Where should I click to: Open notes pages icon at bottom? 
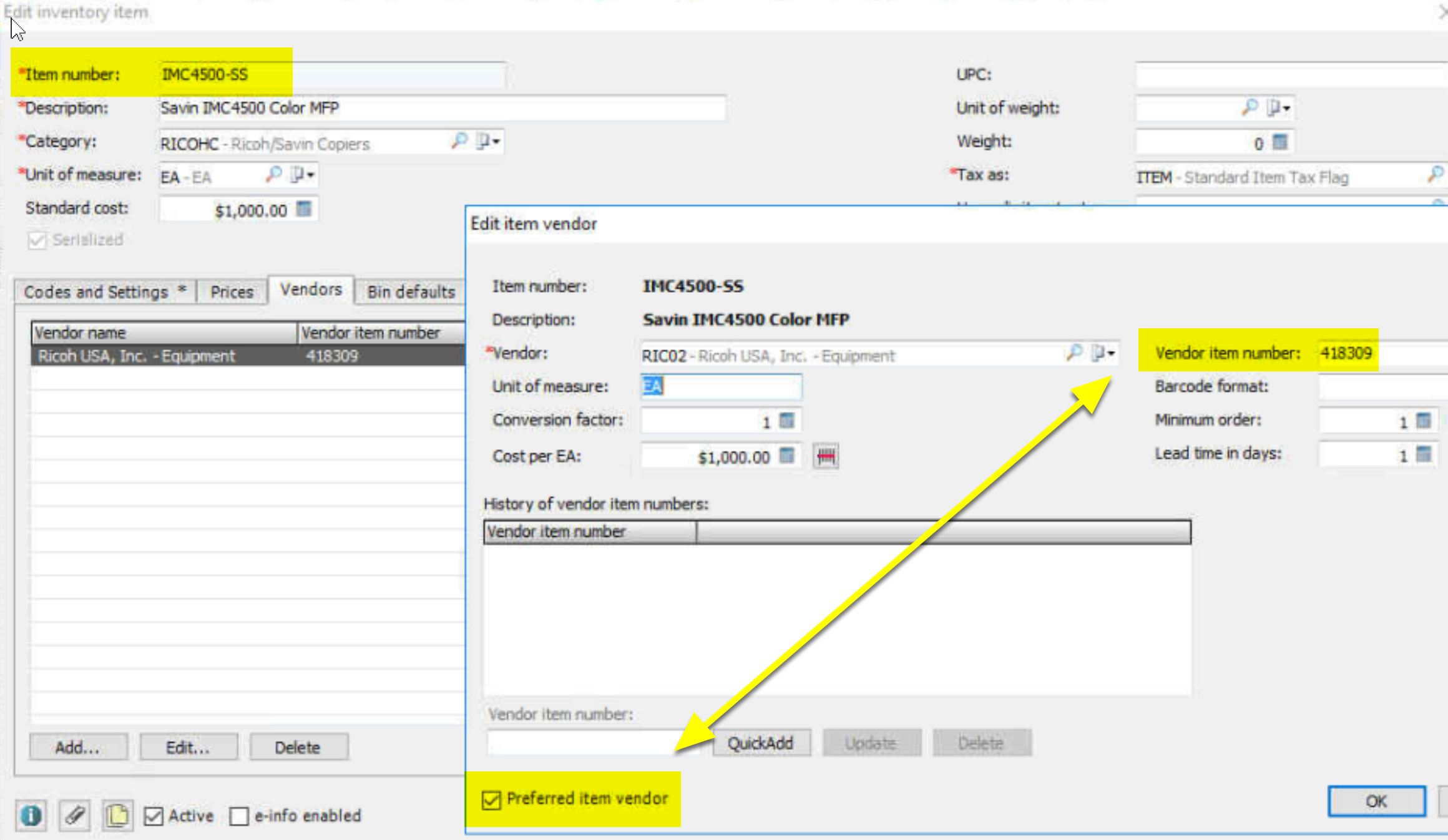click(117, 815)
